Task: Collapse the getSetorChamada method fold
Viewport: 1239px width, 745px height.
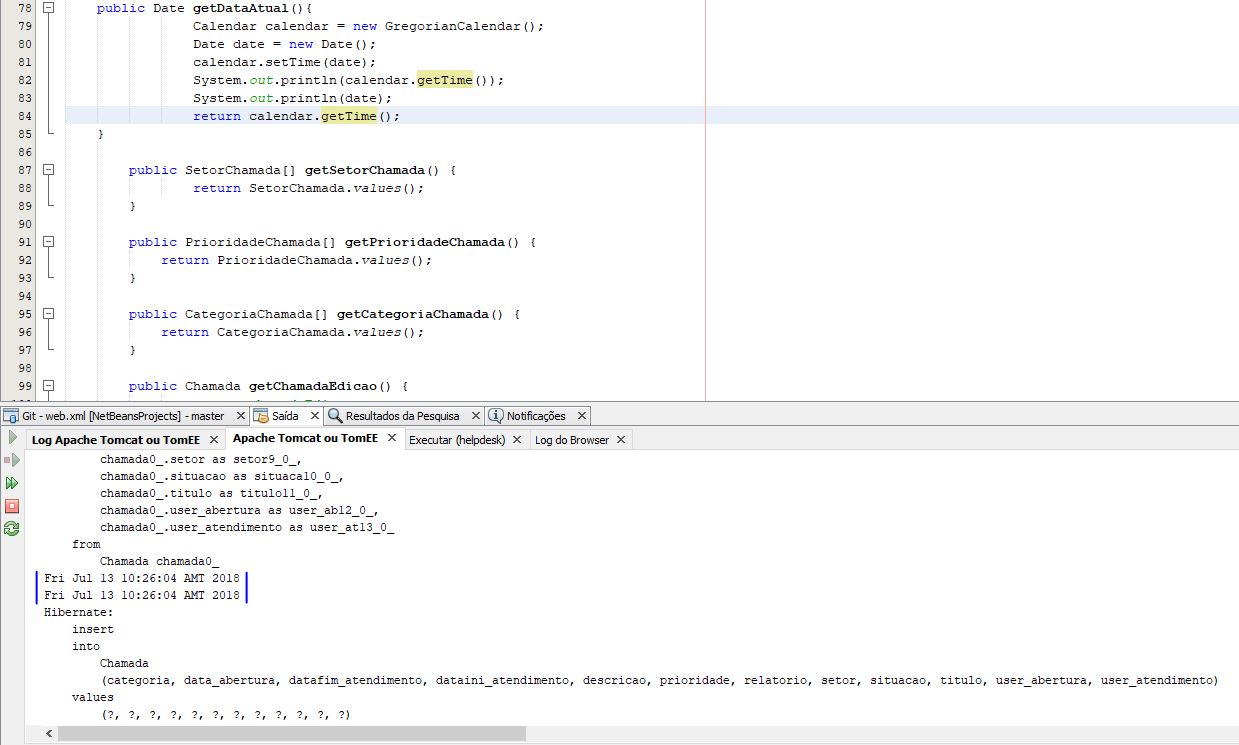Action: pyautogui.click(x=48, y=170)
